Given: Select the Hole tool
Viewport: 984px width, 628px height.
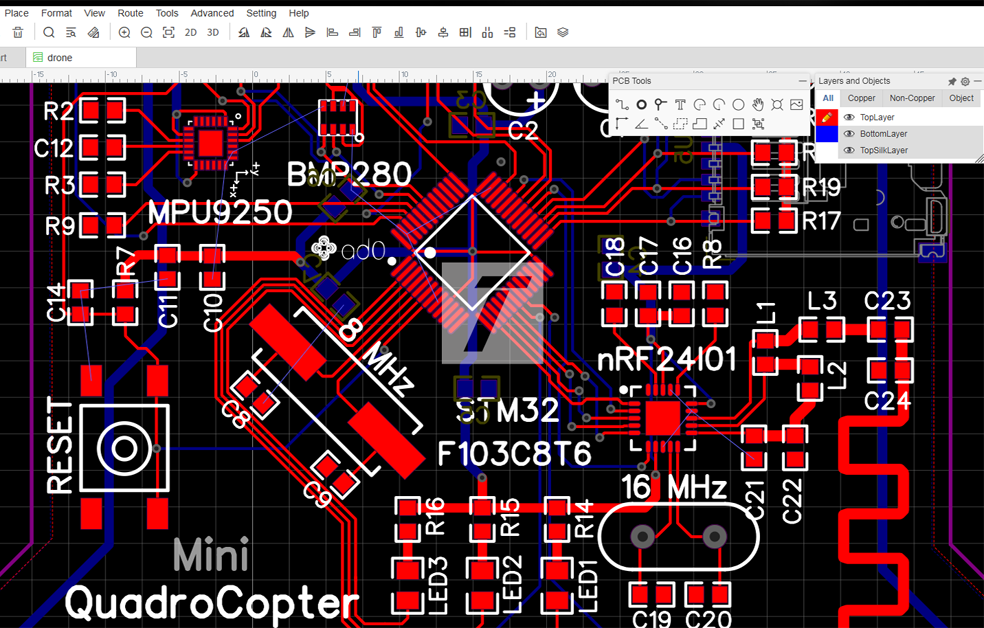Looking at the screenshot, I should 777,105.
